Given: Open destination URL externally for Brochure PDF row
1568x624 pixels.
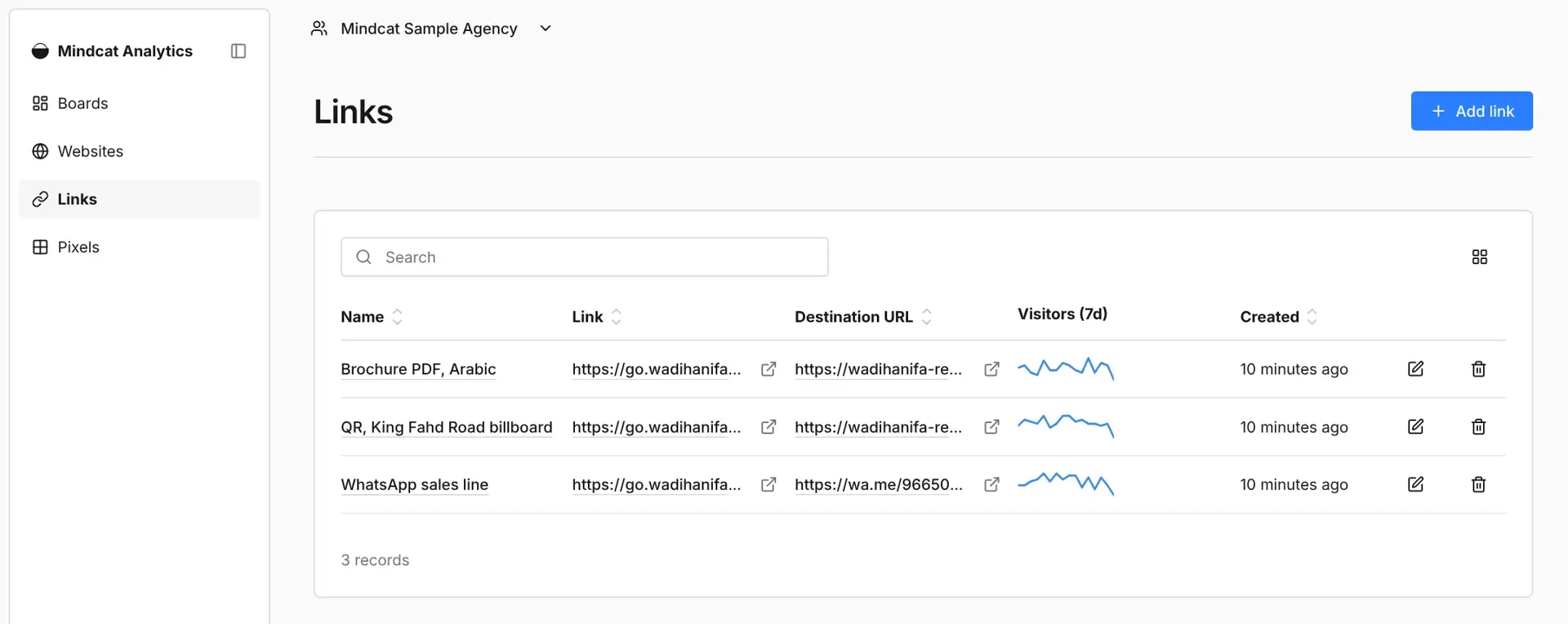Looking at the screenshot, I should click(x=991, y=369).
